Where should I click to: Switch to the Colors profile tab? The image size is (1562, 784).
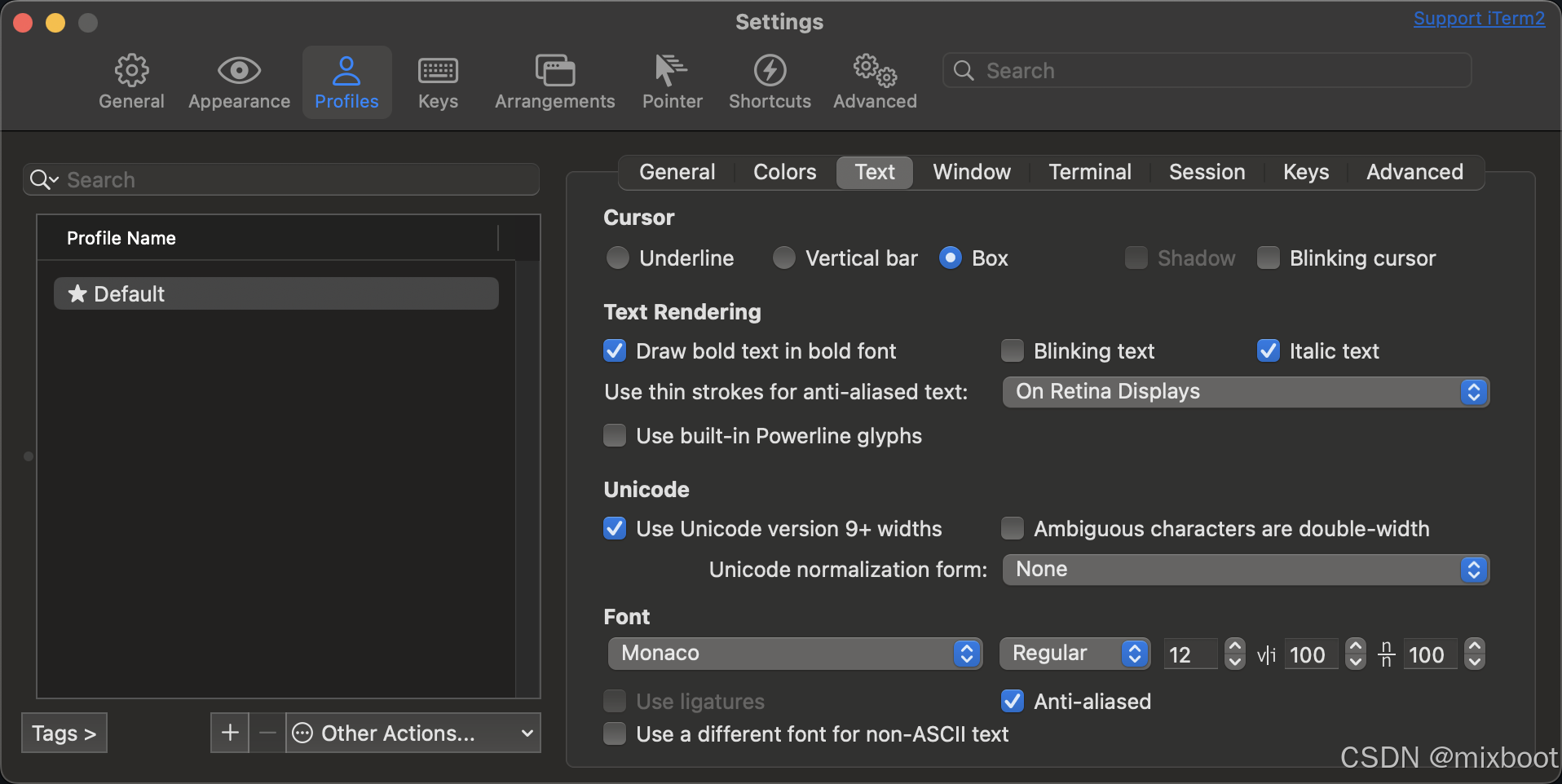784,172
